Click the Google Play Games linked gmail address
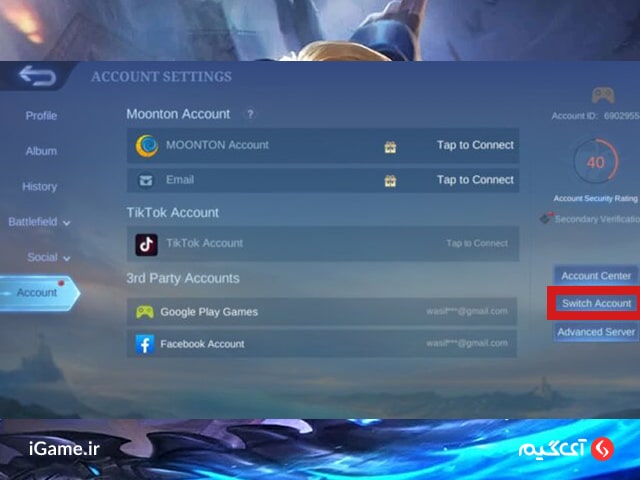The width and height of the screenshot is (640, 480). 467,311
